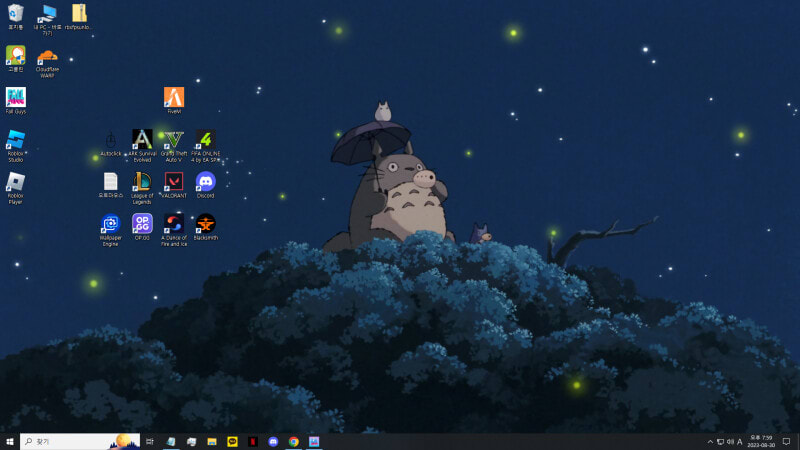Focus the taskbar search box
800x450 pixels.
pos(80,442)
